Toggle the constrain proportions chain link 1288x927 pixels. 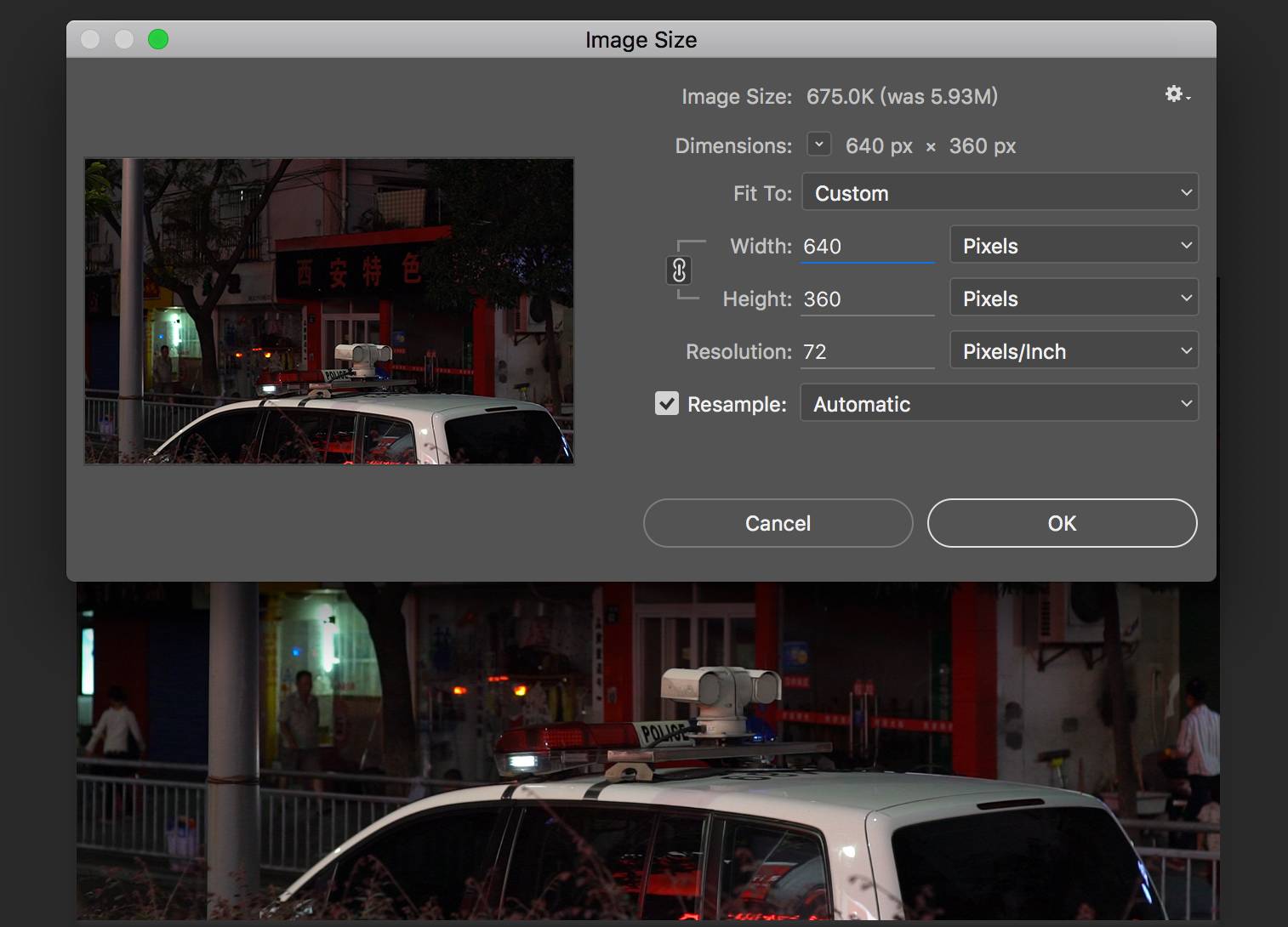click(679, 270)
